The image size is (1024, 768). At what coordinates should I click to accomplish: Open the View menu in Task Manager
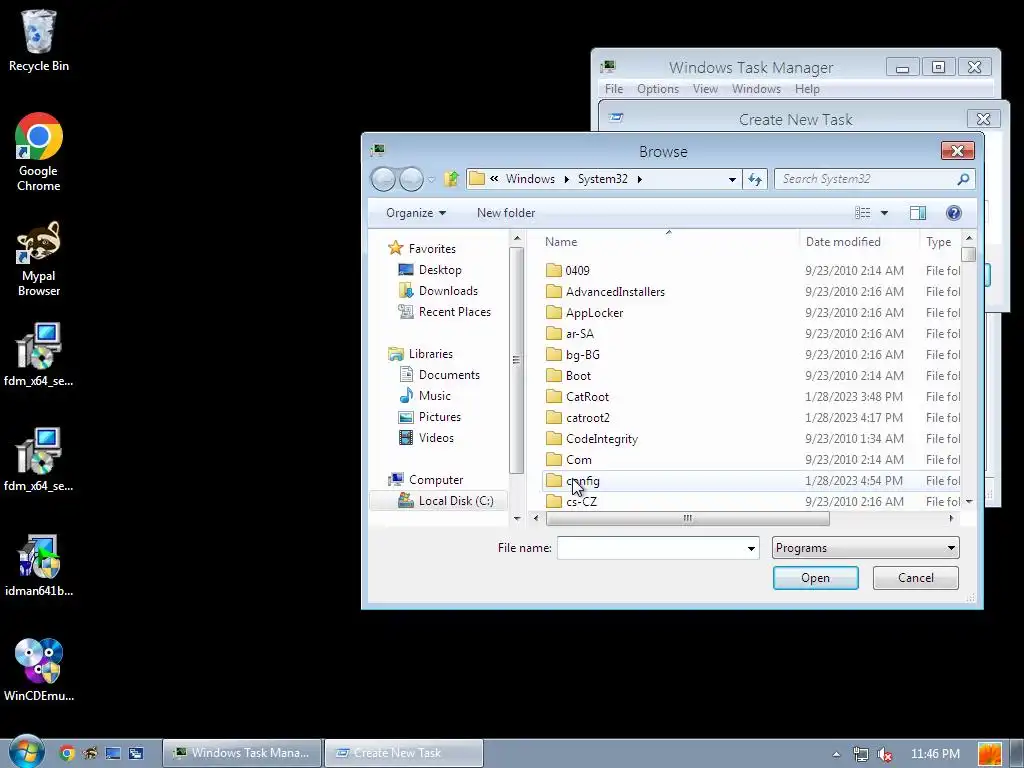click(x=705, y=89)
